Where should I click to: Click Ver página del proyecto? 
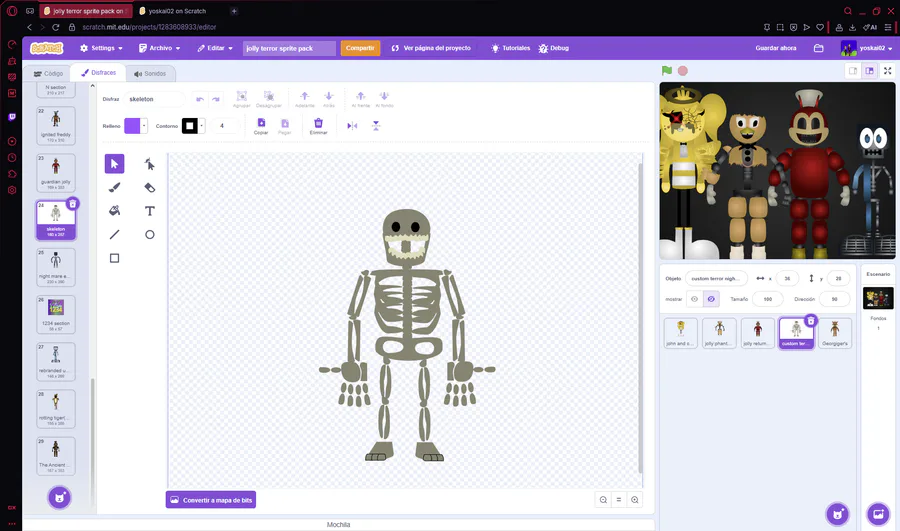tap(431, 48)
